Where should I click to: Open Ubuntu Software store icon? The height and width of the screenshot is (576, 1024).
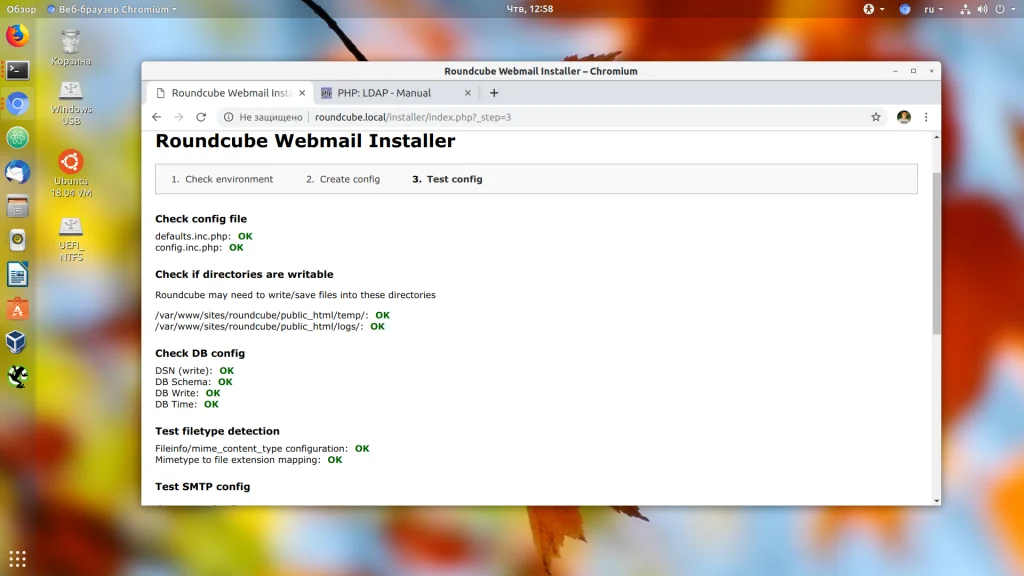coord(18,308)
